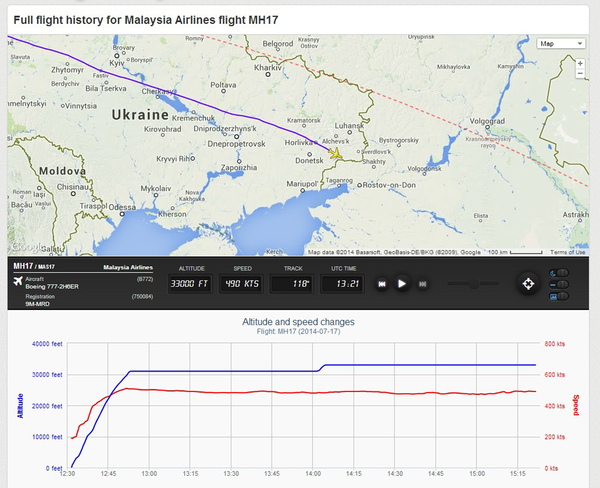Click the Map dropdown arrow
The width and height of the screenshot is (600, 488).
coord(580,44)
